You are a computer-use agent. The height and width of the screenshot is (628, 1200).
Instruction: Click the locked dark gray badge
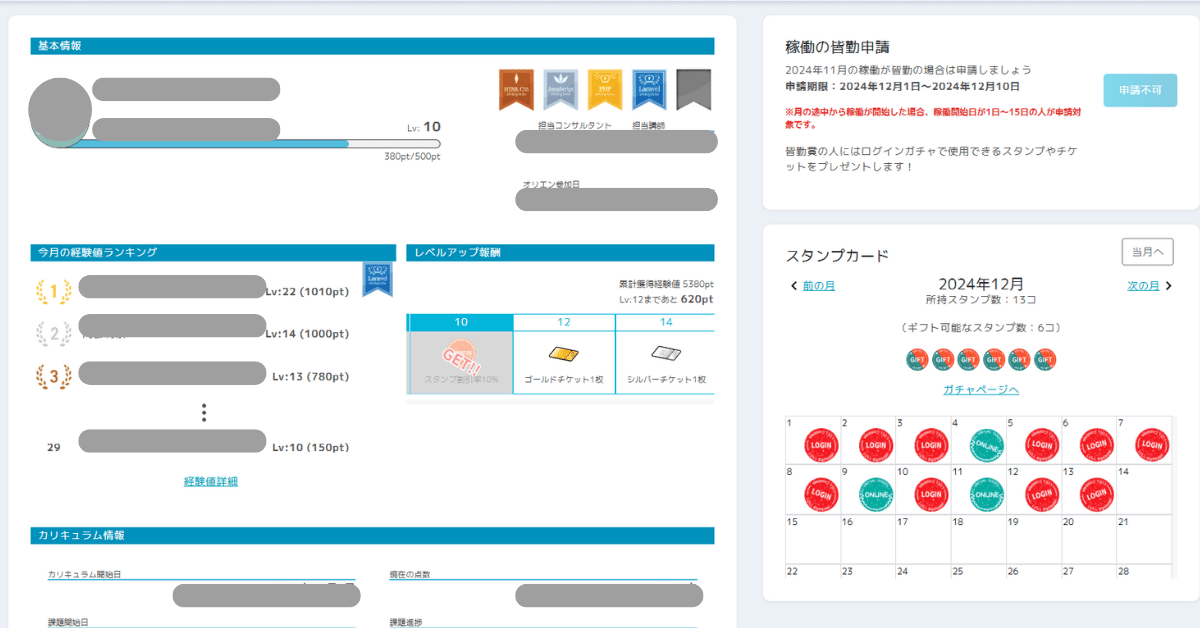tap(693, 89)
